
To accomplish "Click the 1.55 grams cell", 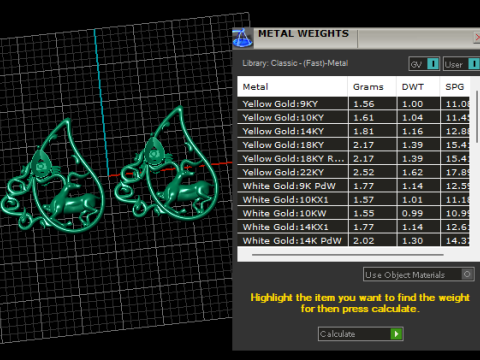I will (372, 213).
